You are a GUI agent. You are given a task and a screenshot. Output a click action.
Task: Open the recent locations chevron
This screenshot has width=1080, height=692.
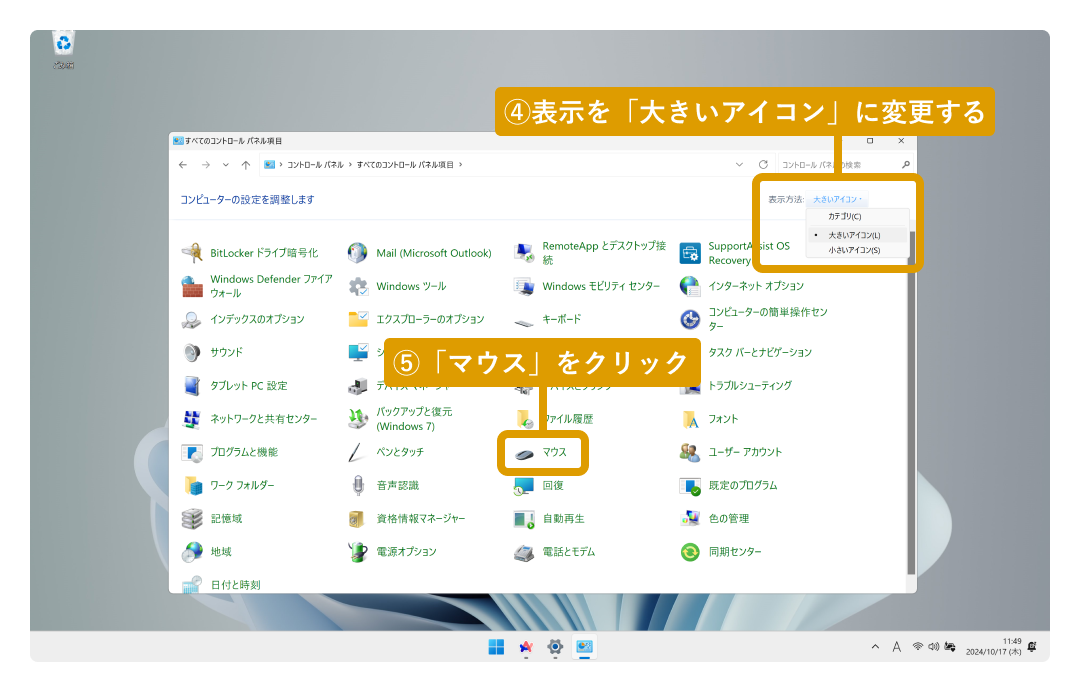(x=226, y=165)
